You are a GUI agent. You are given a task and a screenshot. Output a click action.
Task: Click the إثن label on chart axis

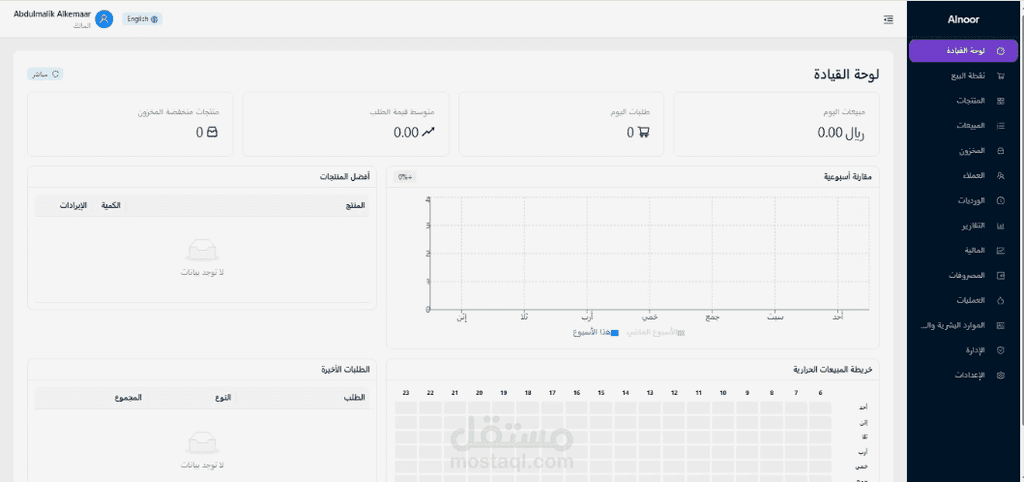(461, 317)
